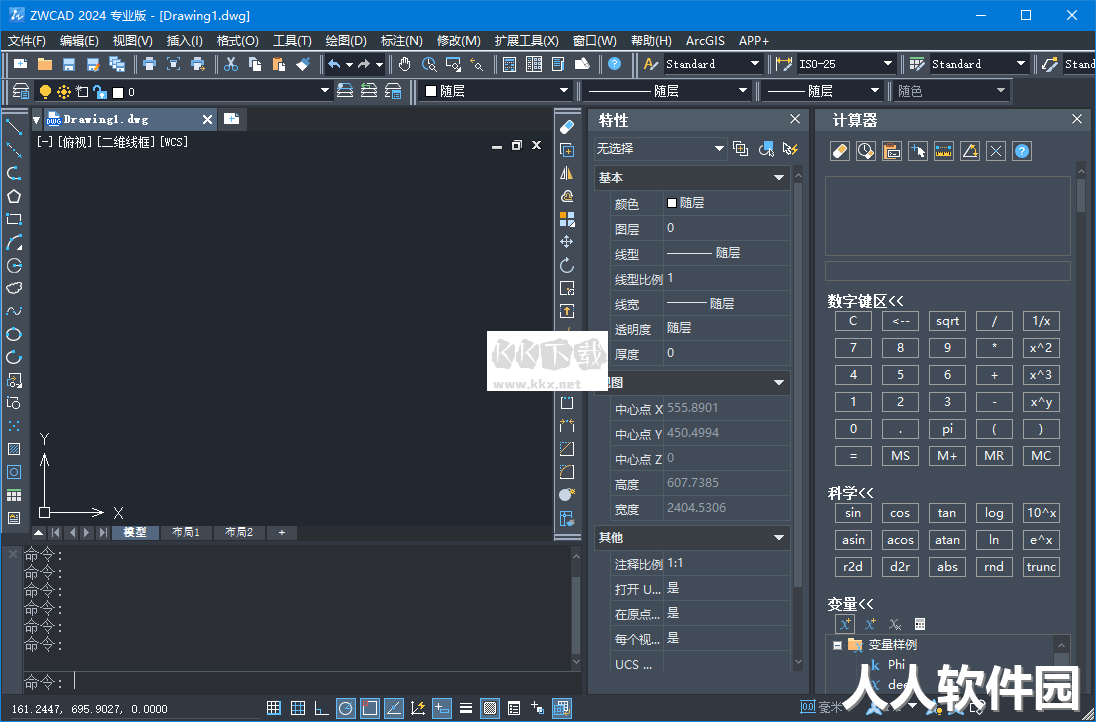Toggle Lineweight display in status bar
The height and width of the screenshot is (722, 1096).
[466, 708]
